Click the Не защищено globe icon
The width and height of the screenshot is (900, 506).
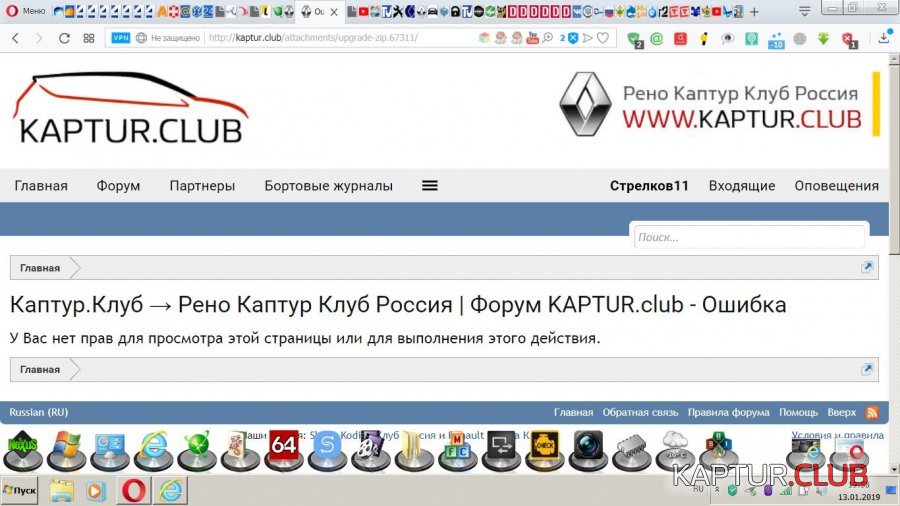[x=141, y=38]
